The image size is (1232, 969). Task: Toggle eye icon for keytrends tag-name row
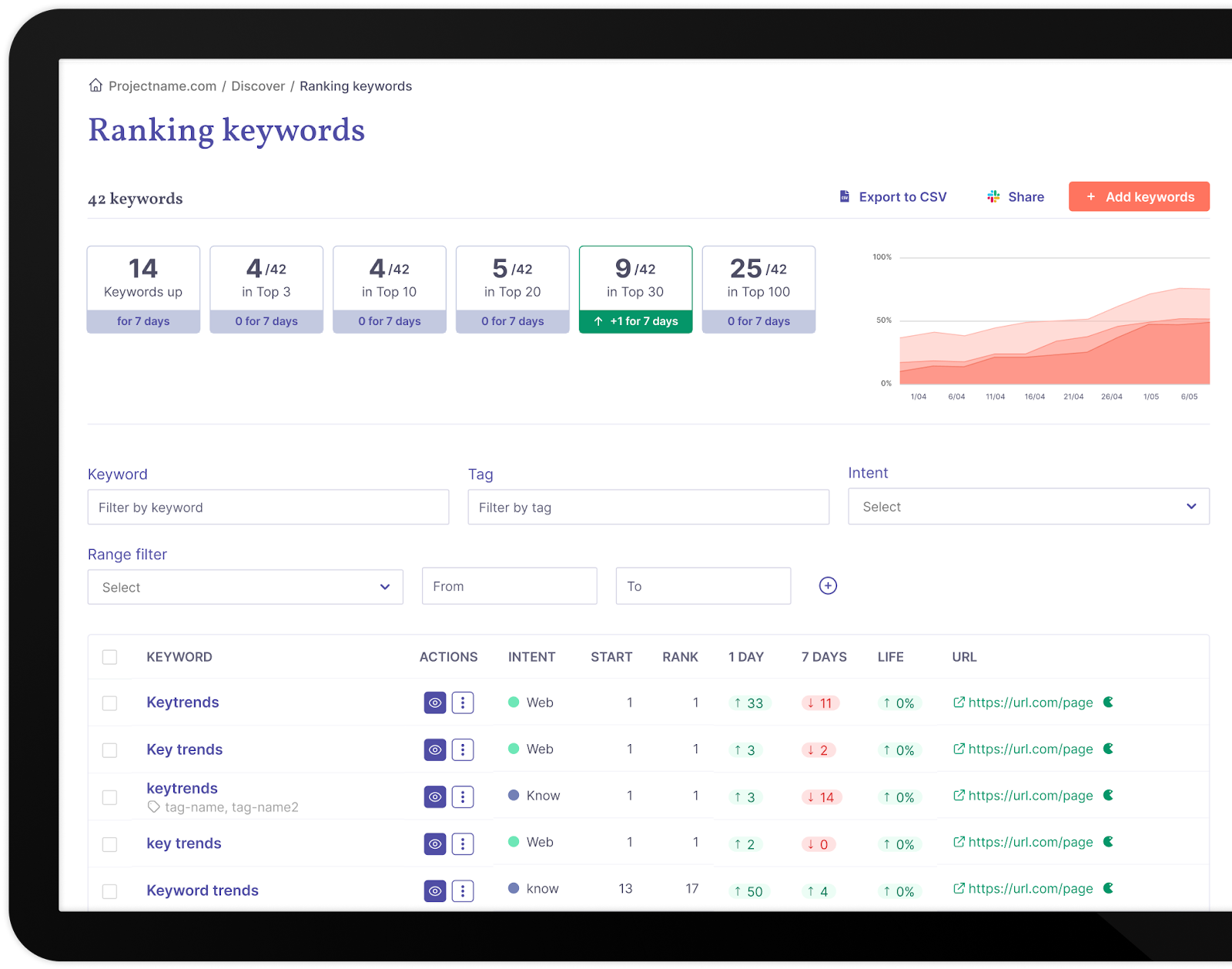coord(435,796)
